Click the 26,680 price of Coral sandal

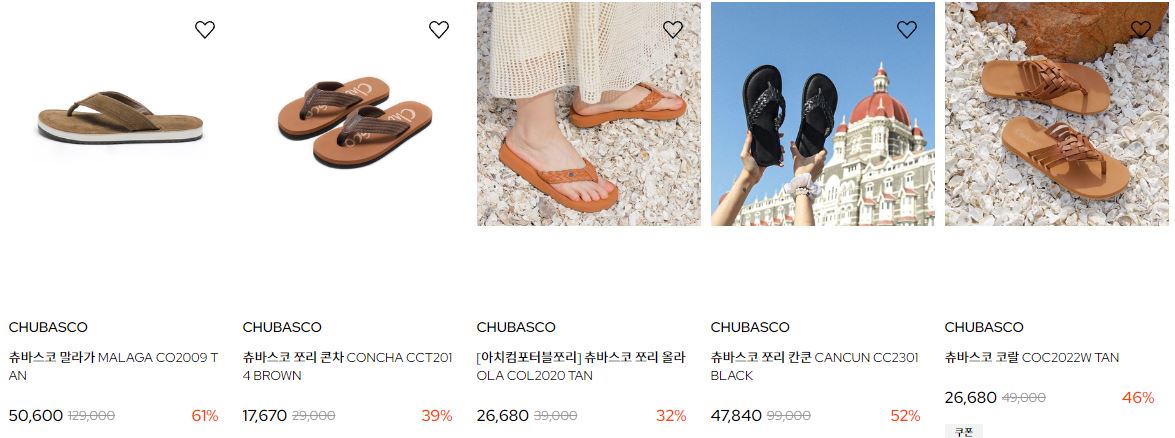970,398
